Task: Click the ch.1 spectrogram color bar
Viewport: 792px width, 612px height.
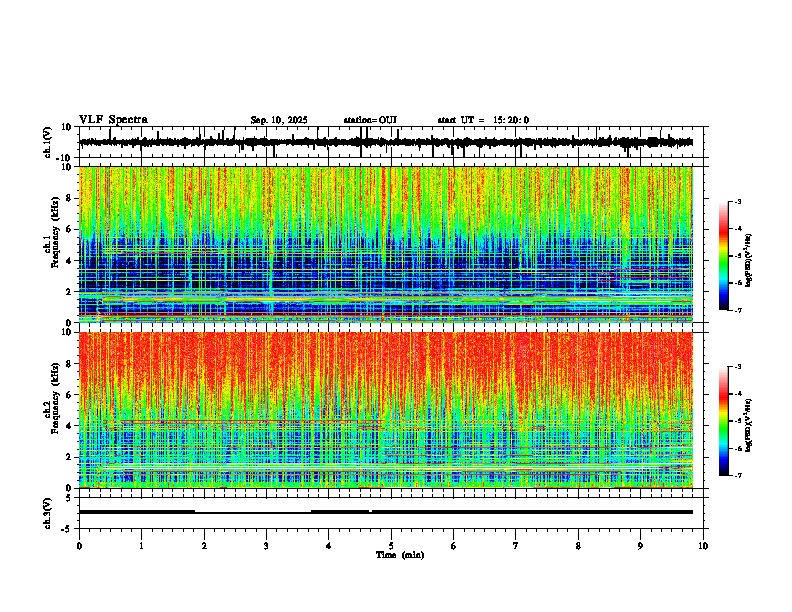Action: [724, 255]
